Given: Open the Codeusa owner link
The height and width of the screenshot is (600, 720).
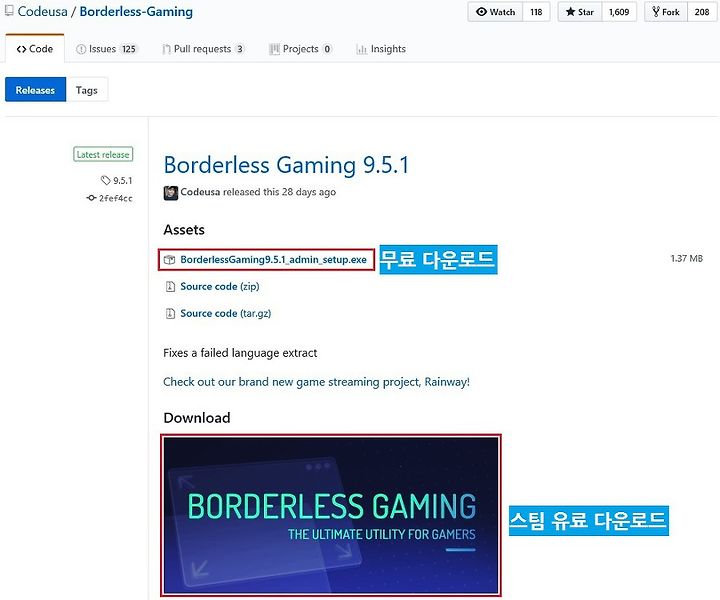Looking at the screenshot, I should point(43,11).
